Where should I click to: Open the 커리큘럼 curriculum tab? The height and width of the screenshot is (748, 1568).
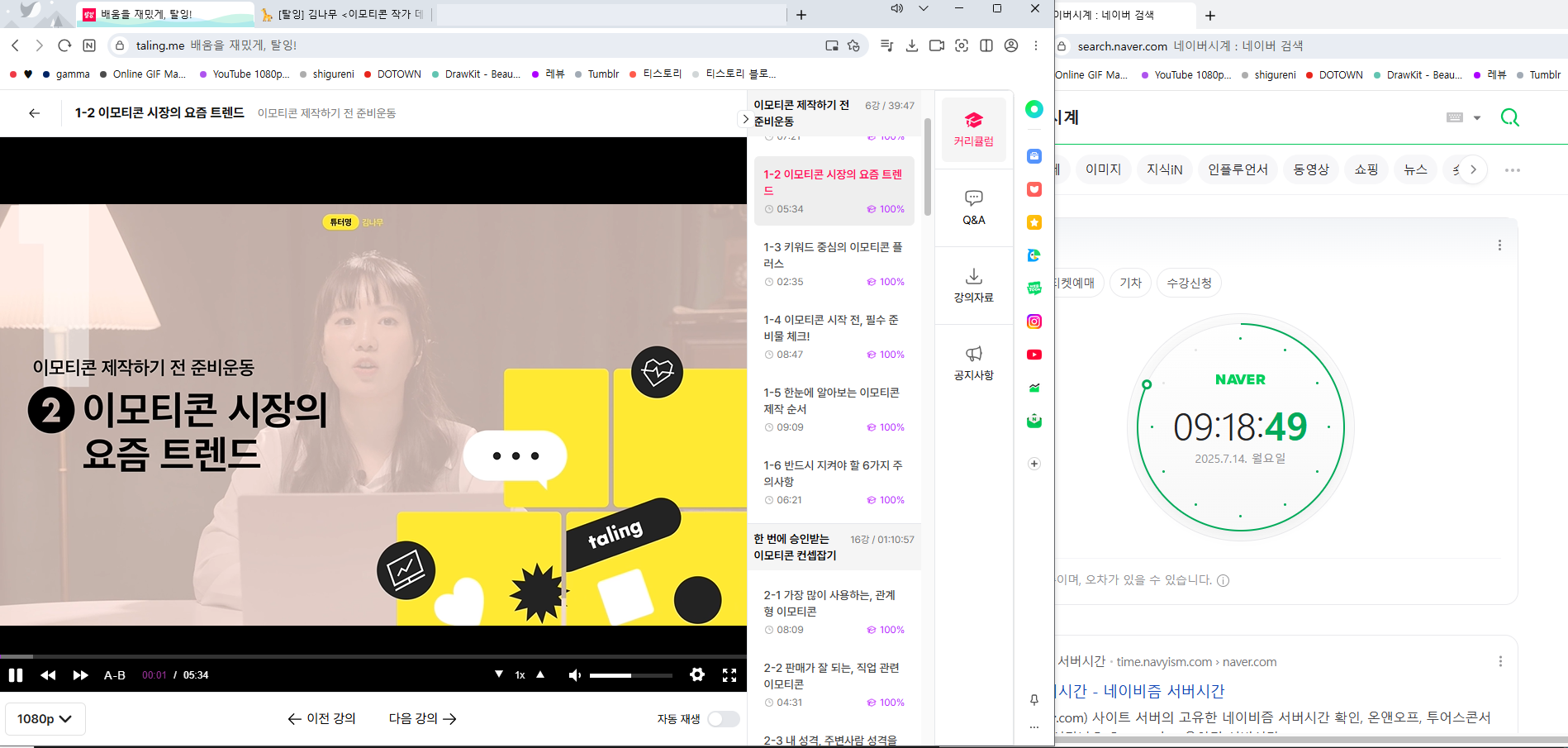(x=974, y=130)
